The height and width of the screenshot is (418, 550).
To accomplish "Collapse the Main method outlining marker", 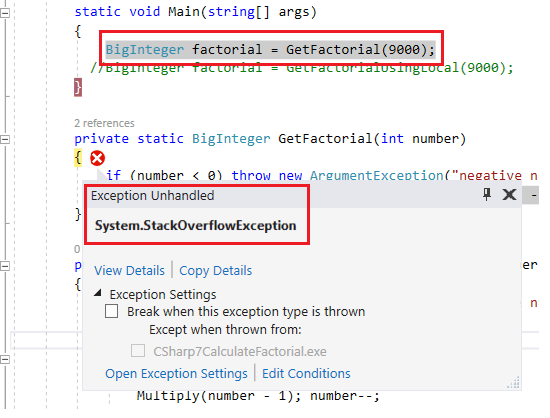I will [5, 13].
